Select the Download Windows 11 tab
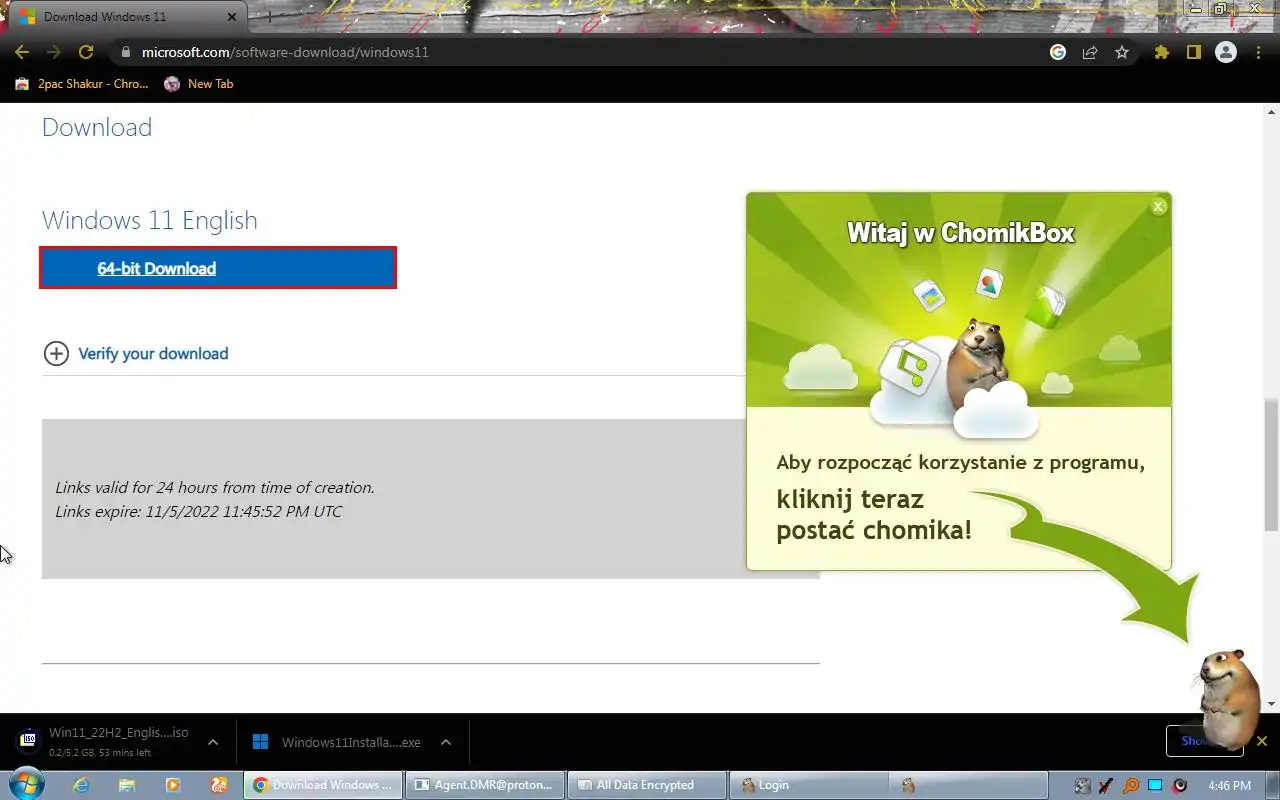 (x=127, y=17)
